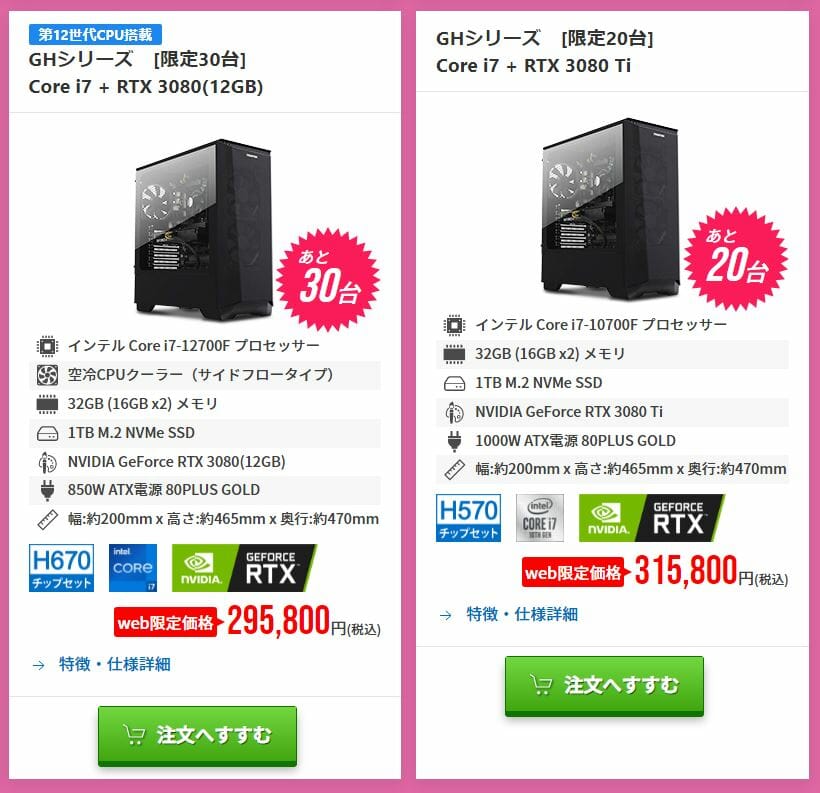Click the SSD drive icon in right card
Image resolution: width=820 pixels, height=793 pixels.
click(x=454, y=384)
